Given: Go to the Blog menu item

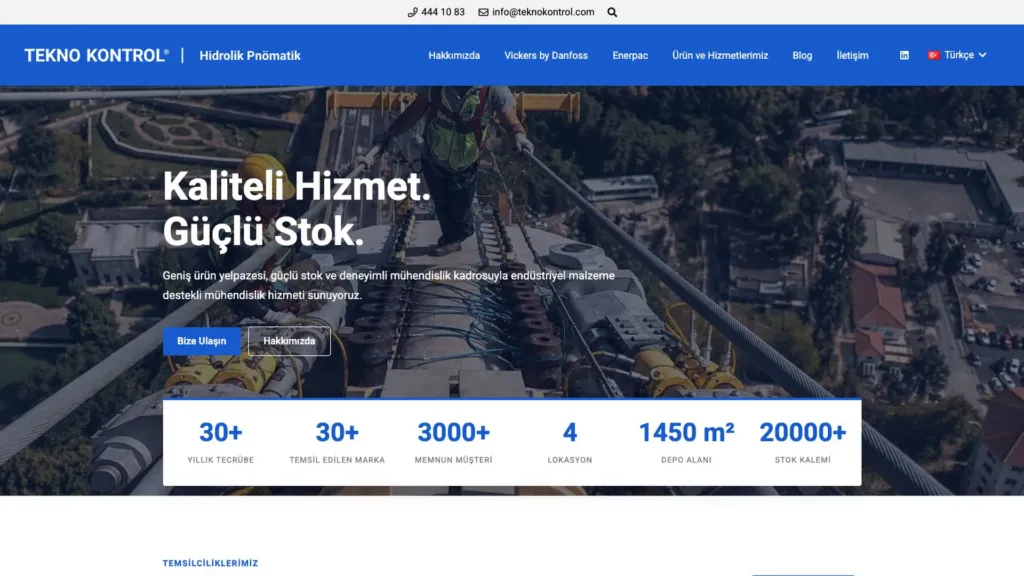Looking at the screenshot, I should coord(802,56).
